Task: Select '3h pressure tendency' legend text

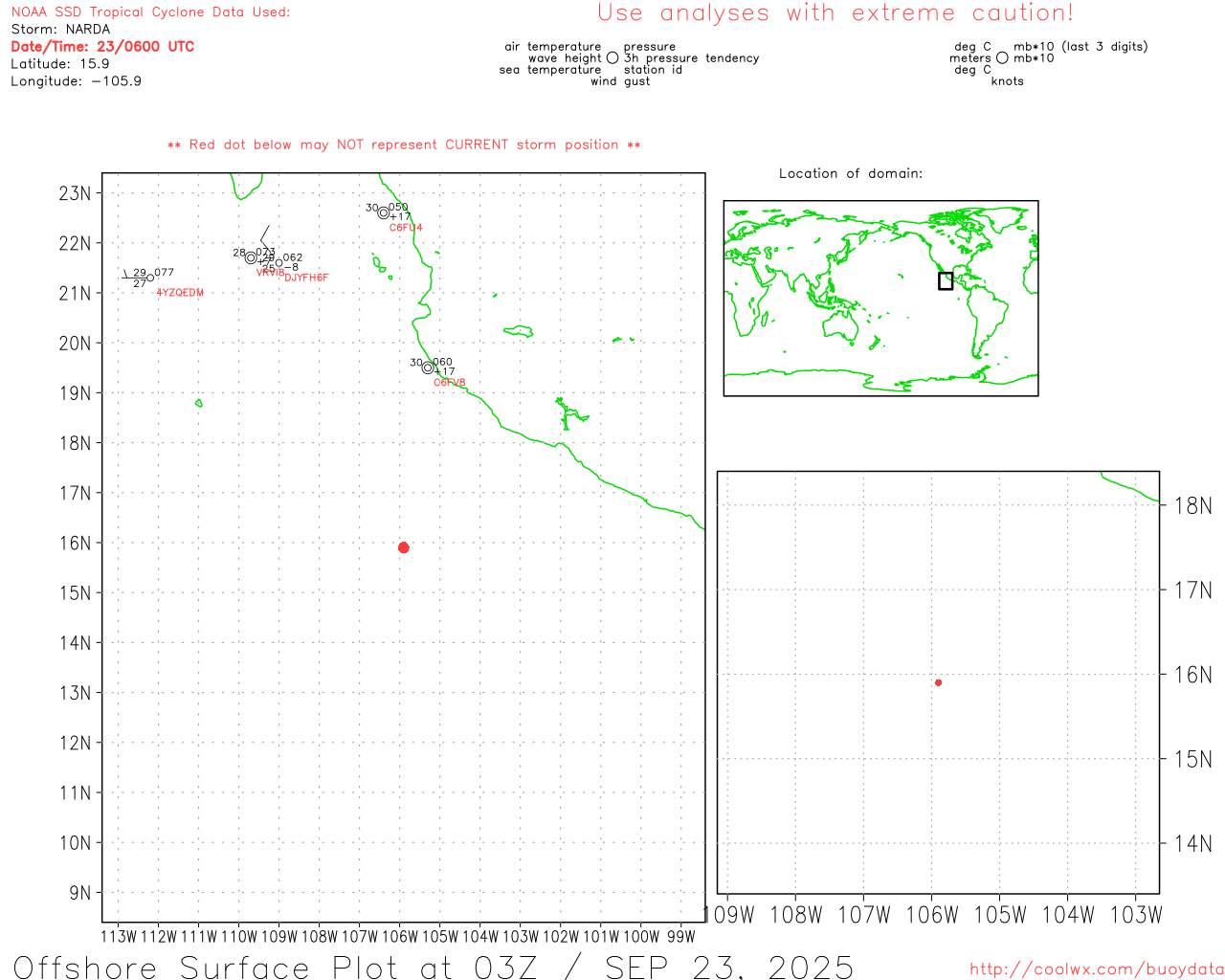Action: [691, 57]
